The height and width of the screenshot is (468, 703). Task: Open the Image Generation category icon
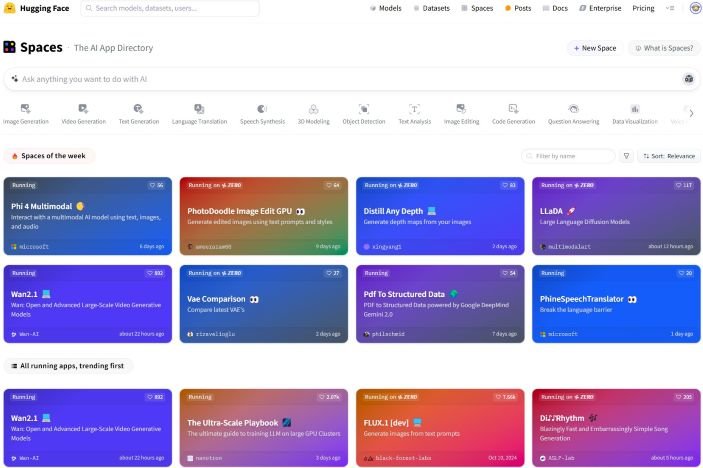(x=26, y=108)
